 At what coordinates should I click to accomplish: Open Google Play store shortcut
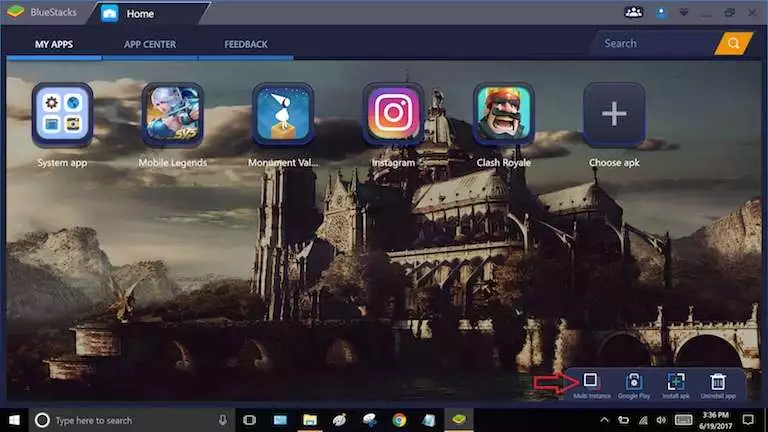coord(633,381)
